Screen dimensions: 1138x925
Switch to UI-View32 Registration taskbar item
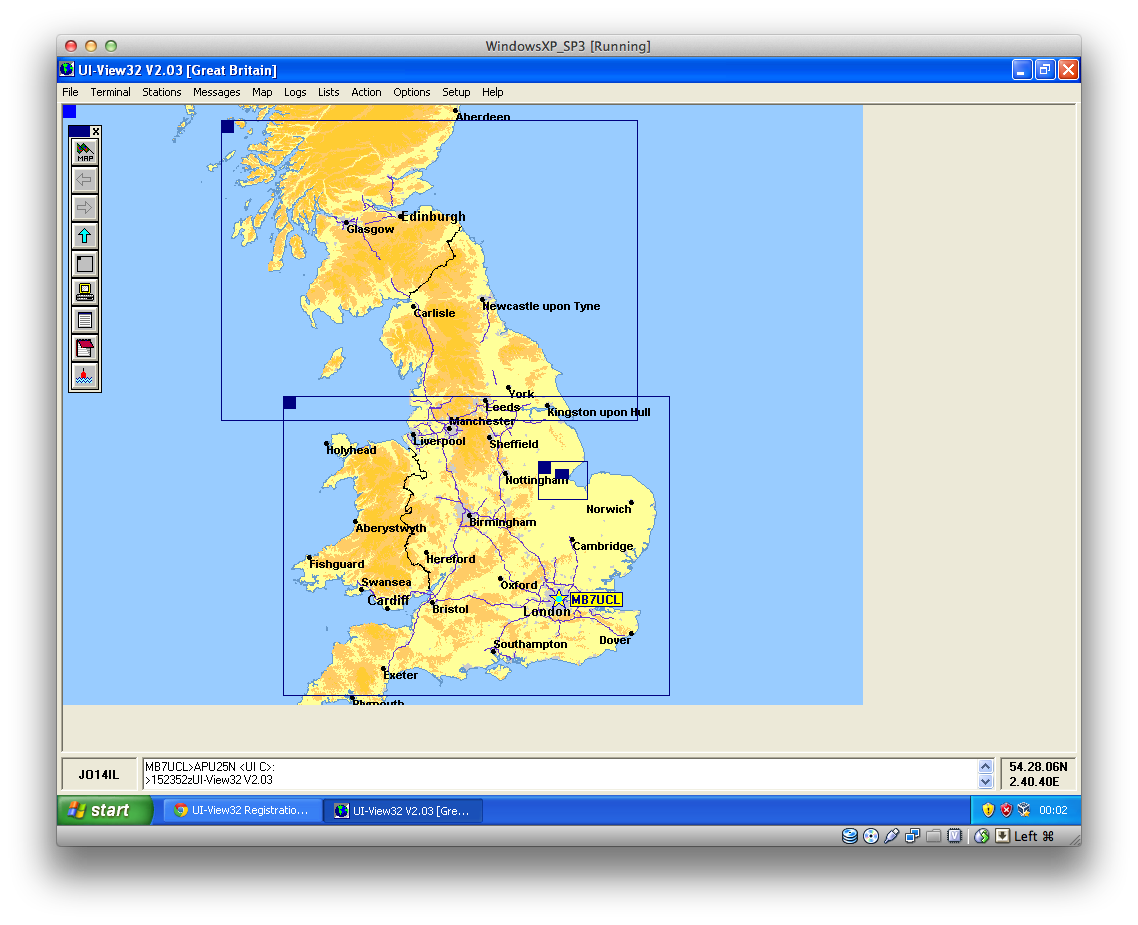click(x=242, y=810)
